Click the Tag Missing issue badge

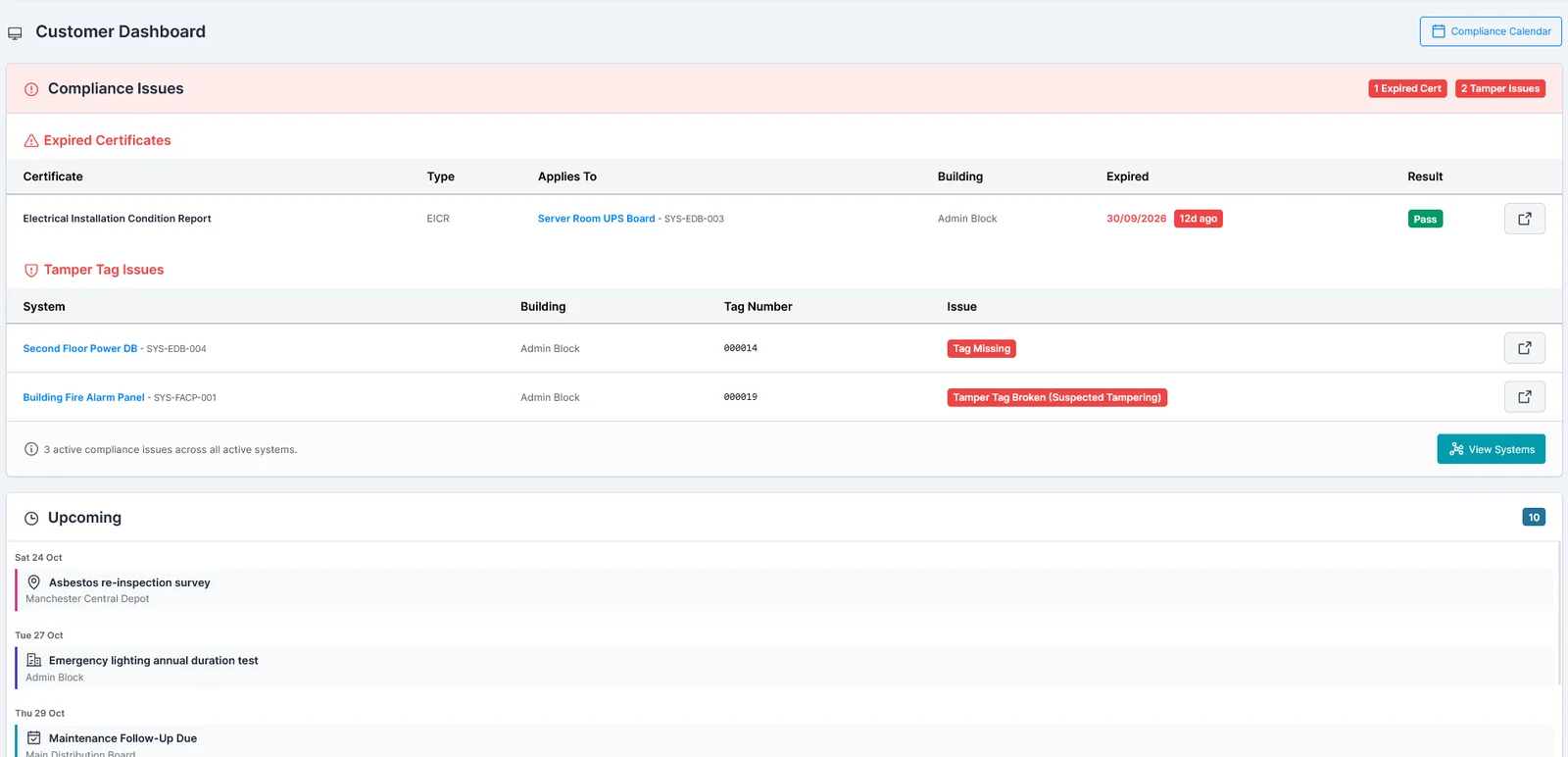981,349
